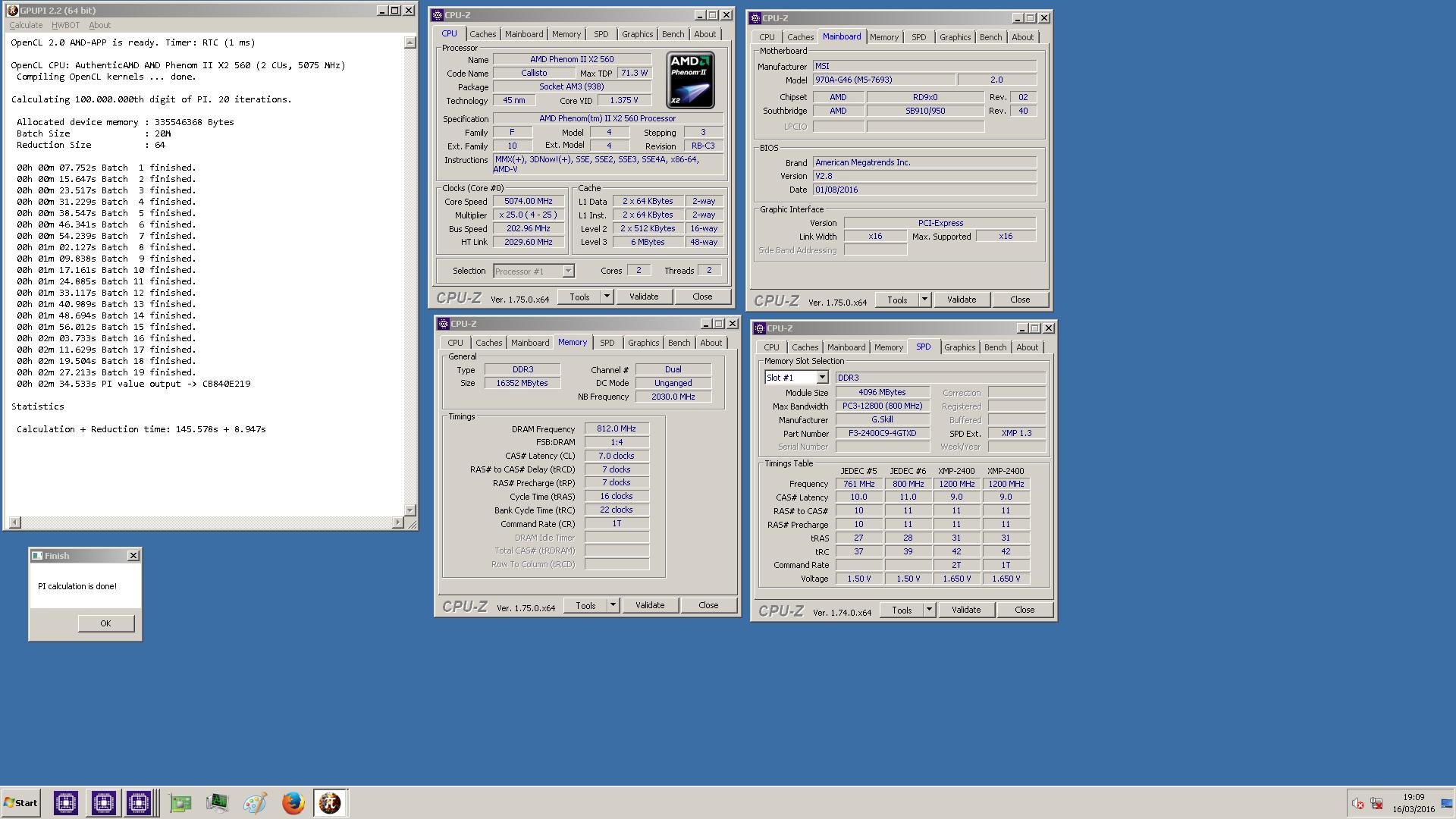This screenshot has width=1456, height=819.
Task: Click Validate in CPU-Z SPD window
Action: click(966, 610)
